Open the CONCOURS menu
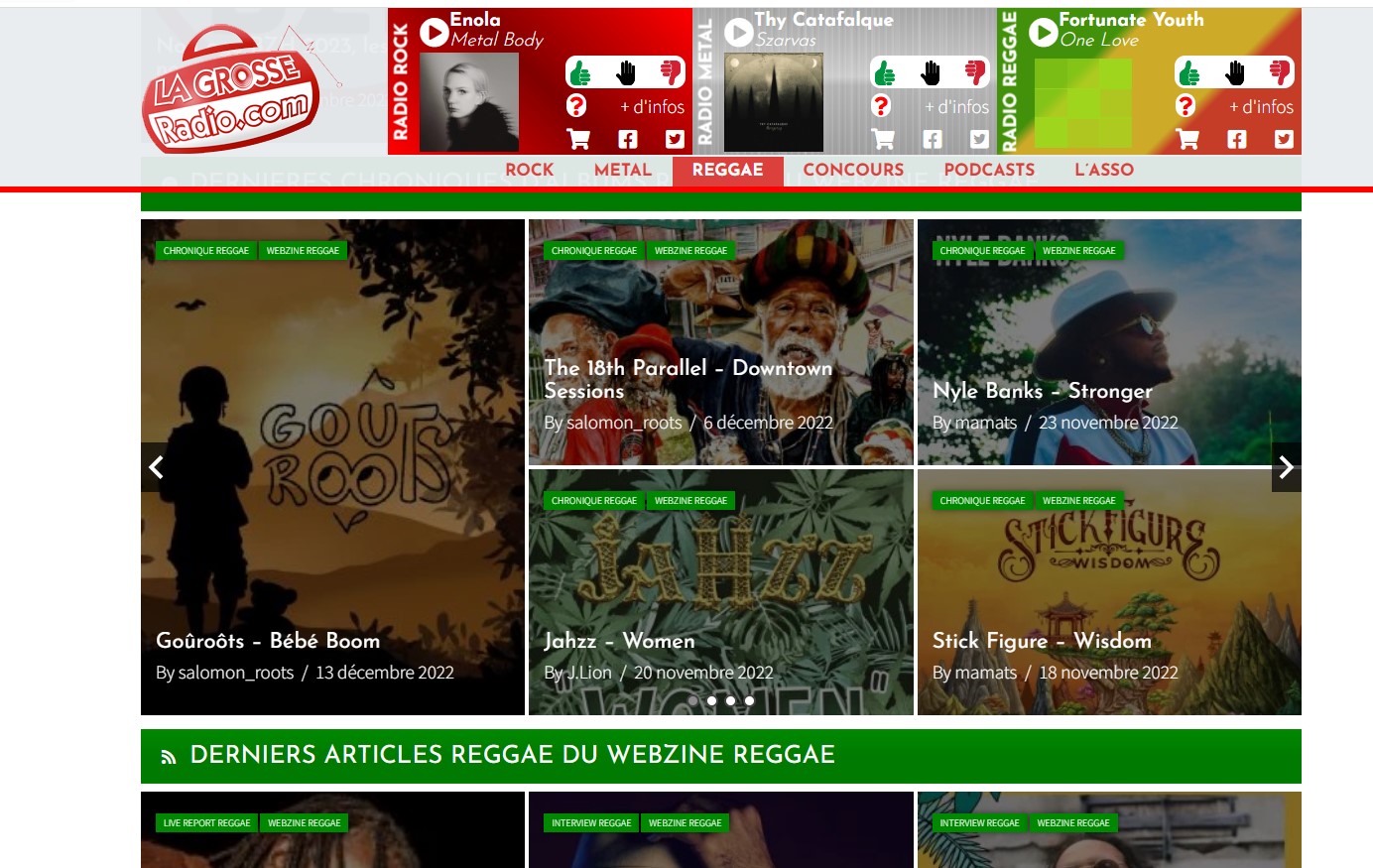Viewport: 1373px width, 868px height. 853,170
